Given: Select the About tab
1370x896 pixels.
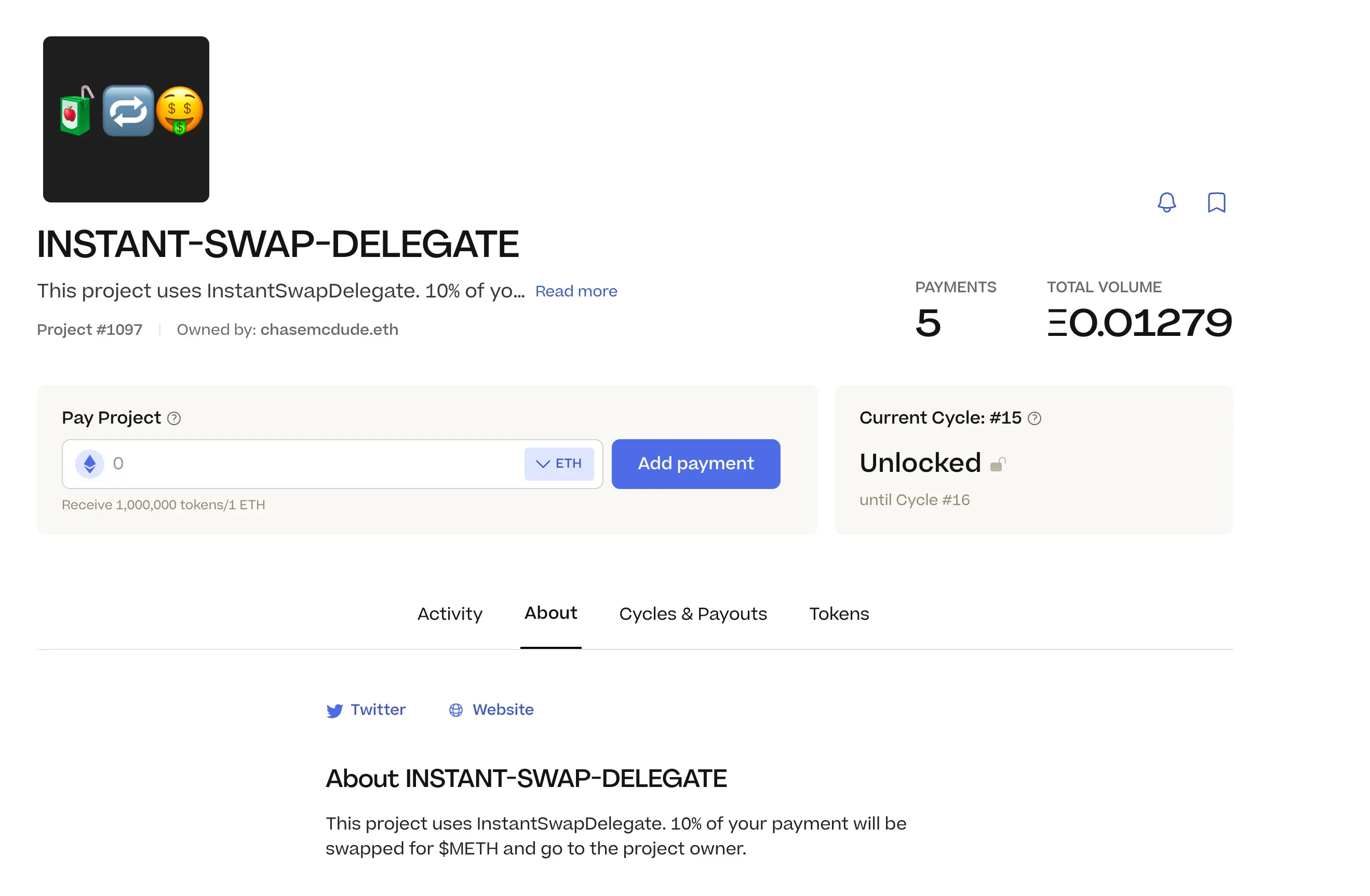Looking at the screenshot, I should (550, 614).
